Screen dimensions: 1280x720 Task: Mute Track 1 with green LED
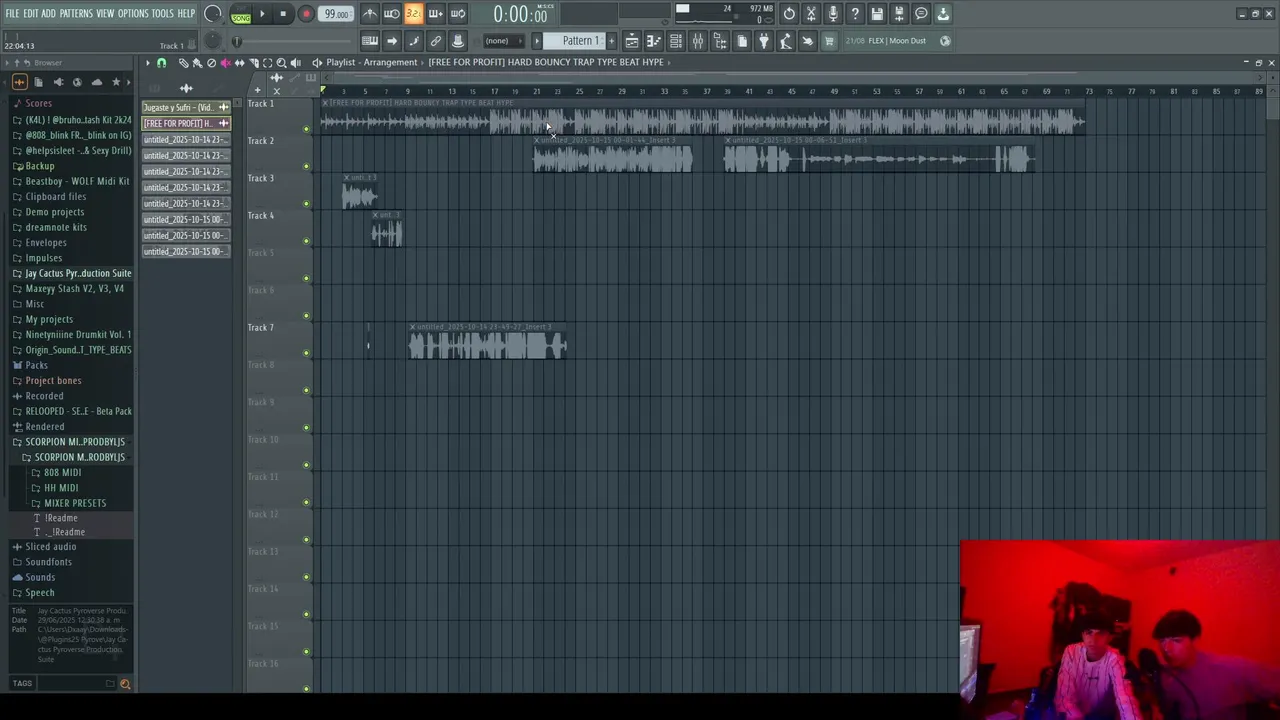point(306,129)
